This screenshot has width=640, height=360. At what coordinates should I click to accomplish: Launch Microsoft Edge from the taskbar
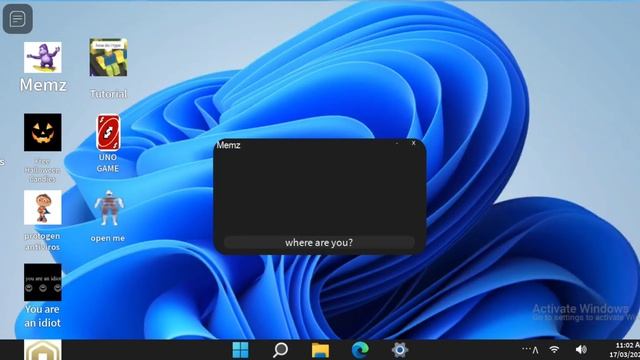coord(360,350)
